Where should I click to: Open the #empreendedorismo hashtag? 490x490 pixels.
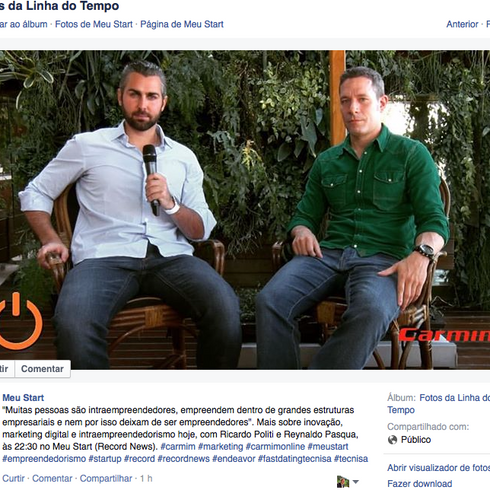44,459
